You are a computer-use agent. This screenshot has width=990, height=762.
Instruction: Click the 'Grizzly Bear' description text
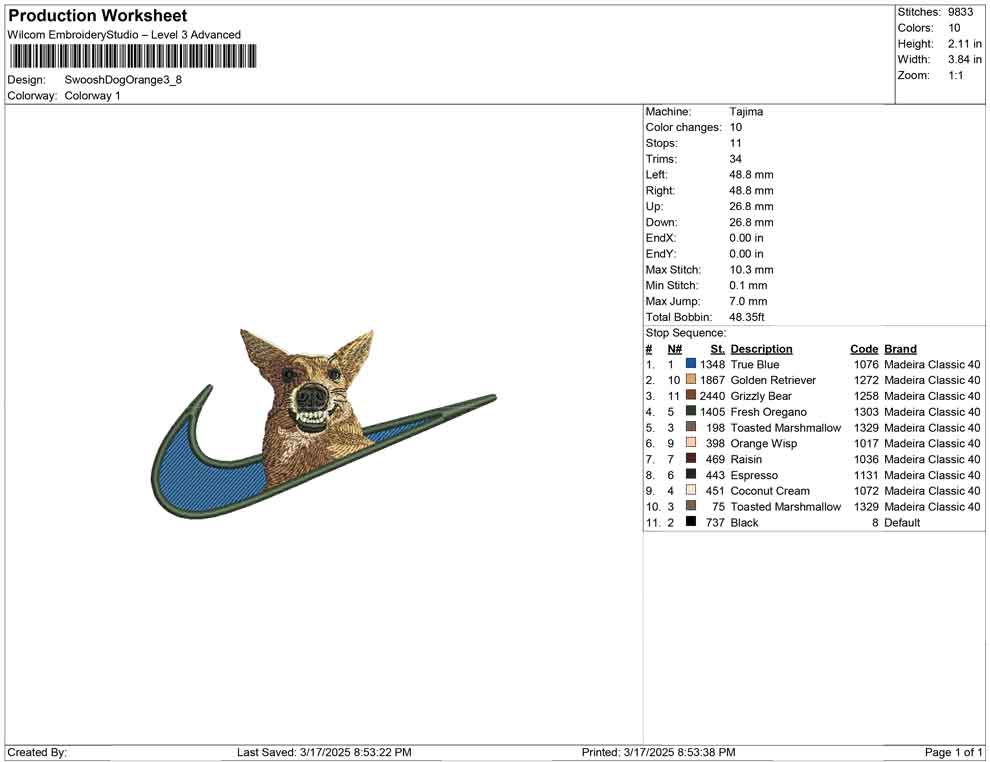coord(761,396)
